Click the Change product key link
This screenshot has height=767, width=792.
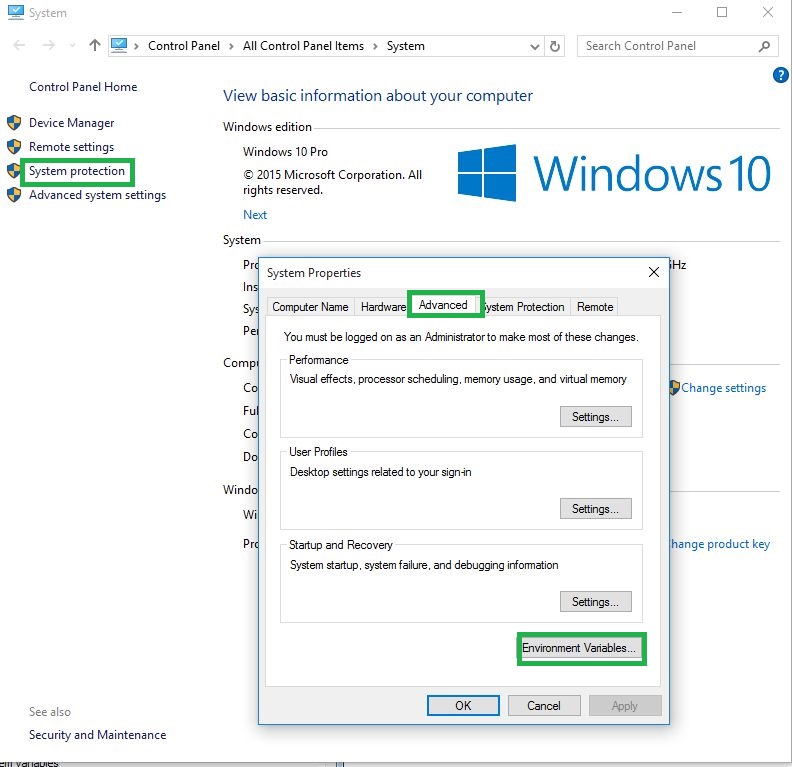click(720, 544)
